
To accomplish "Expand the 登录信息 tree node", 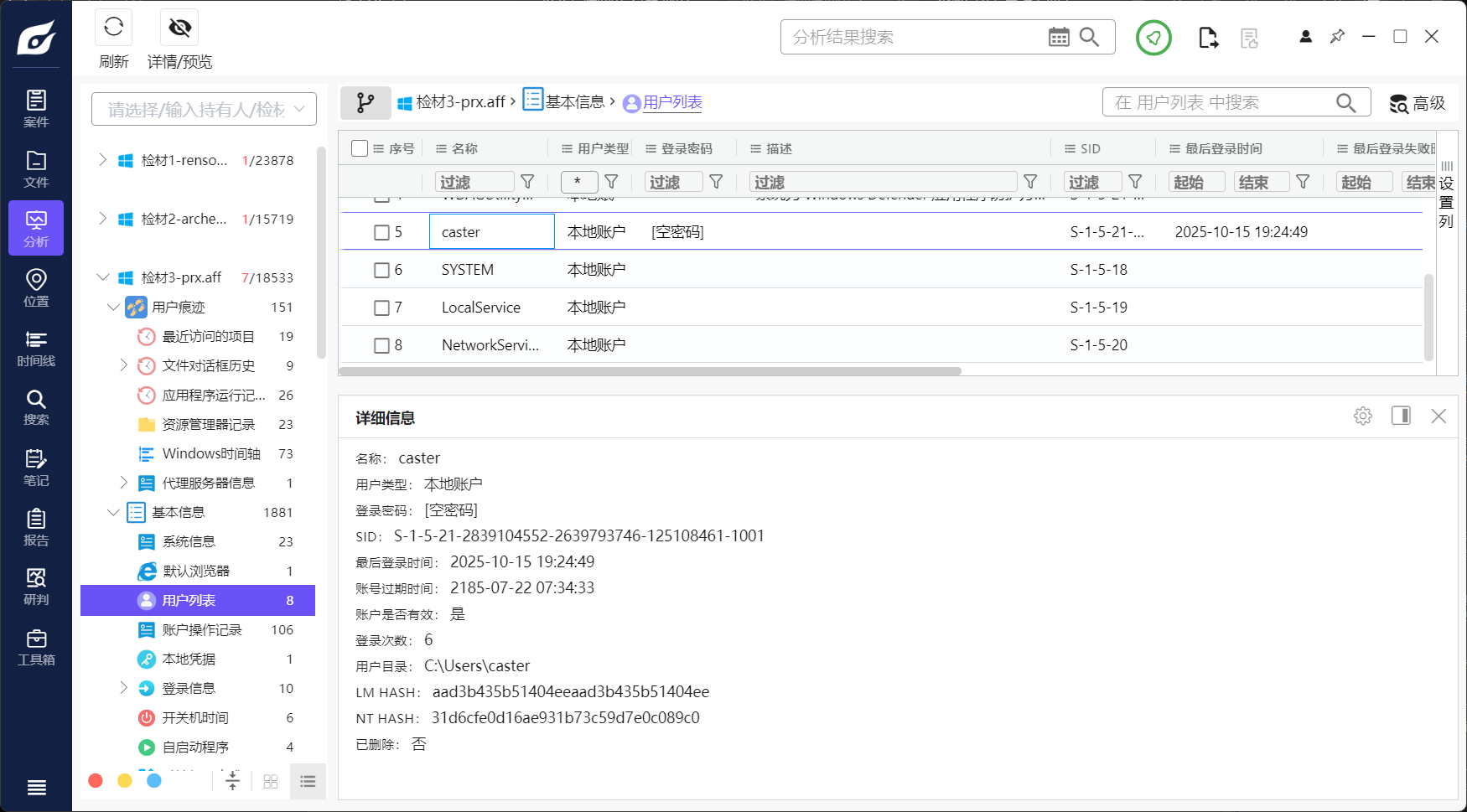I will pyautogui.click(x=124, y=688).
